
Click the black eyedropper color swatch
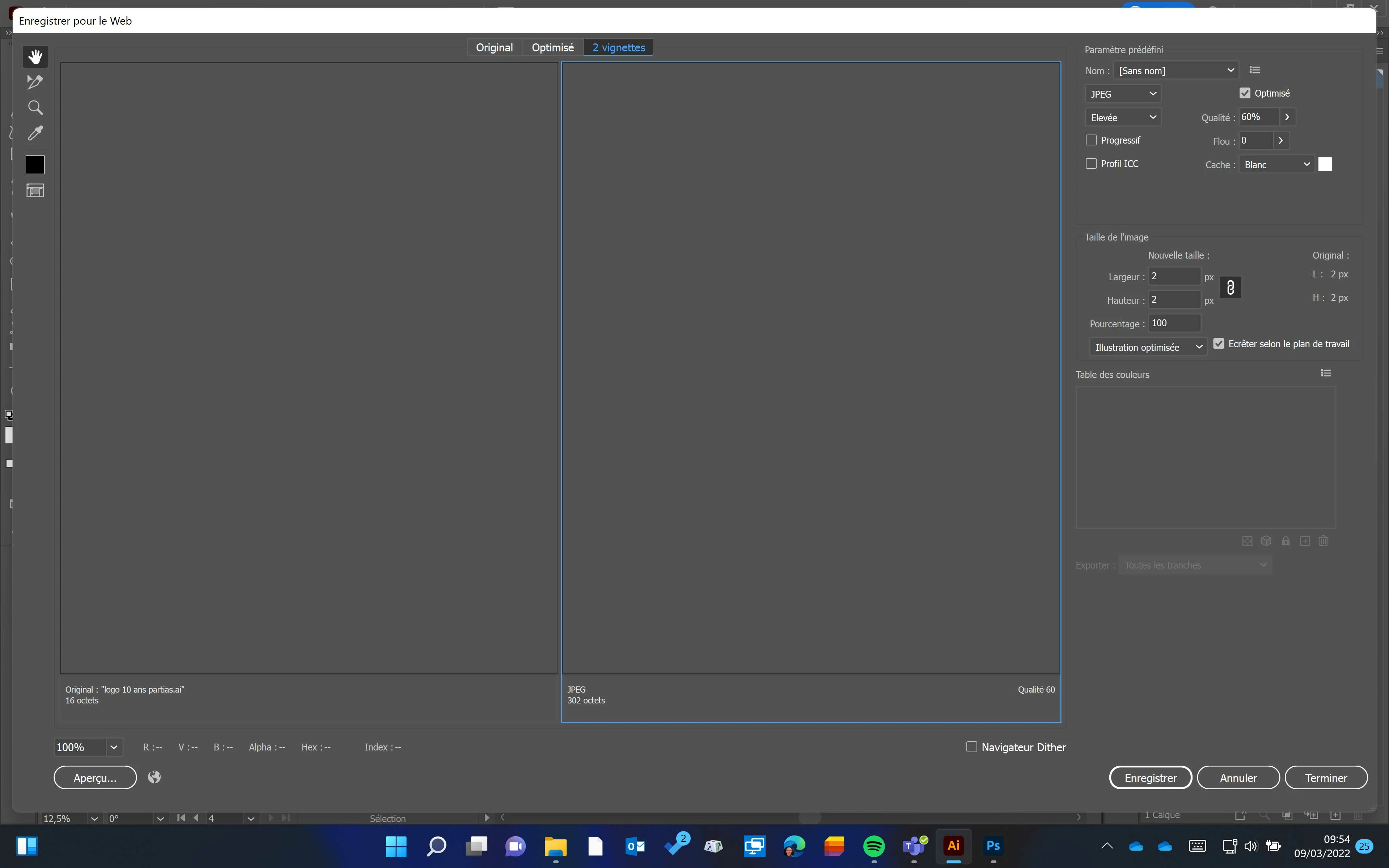click(x=35, y=165)
